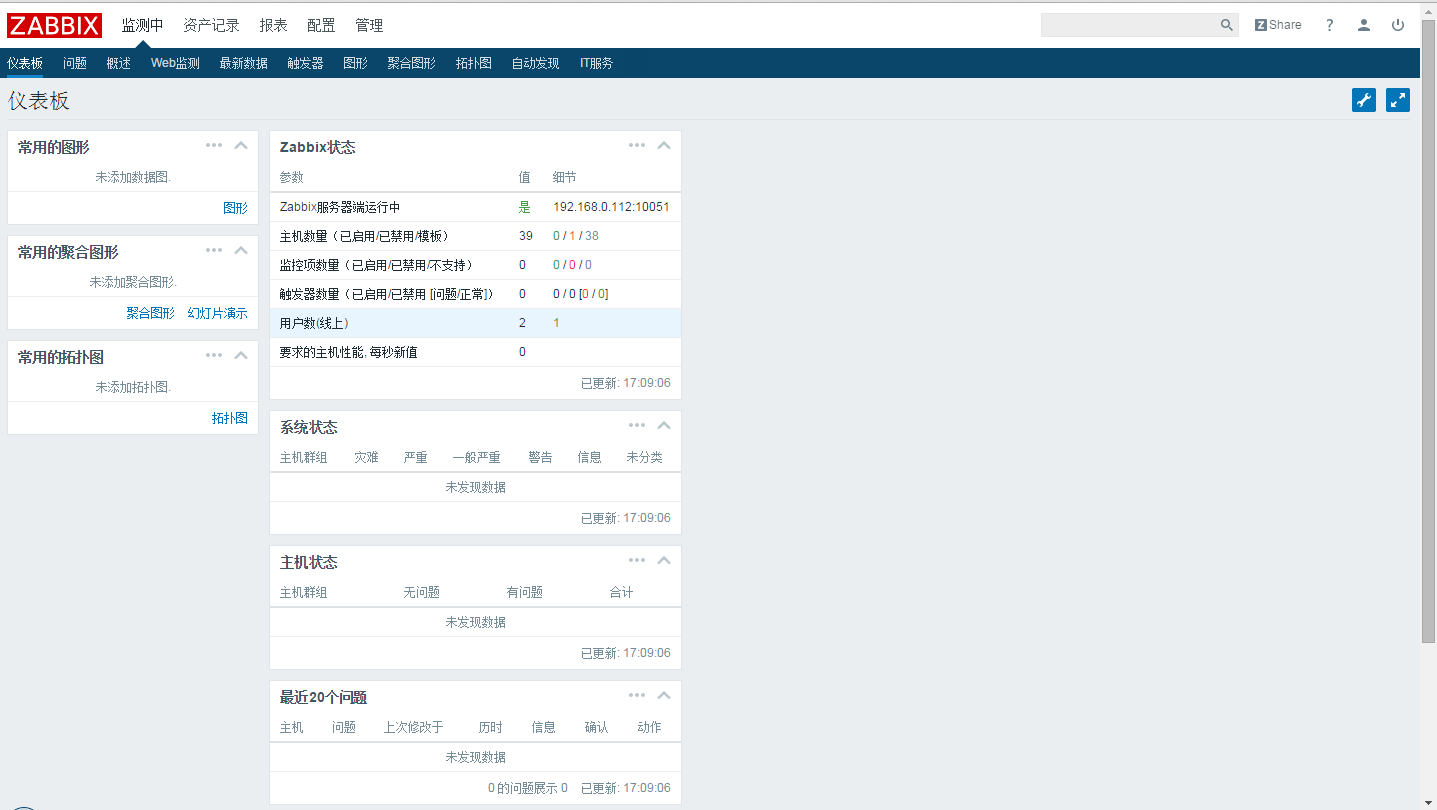Click the 未分类 severity column header
This screenshot has height=810, width=1437.
[x=644, y=457]
